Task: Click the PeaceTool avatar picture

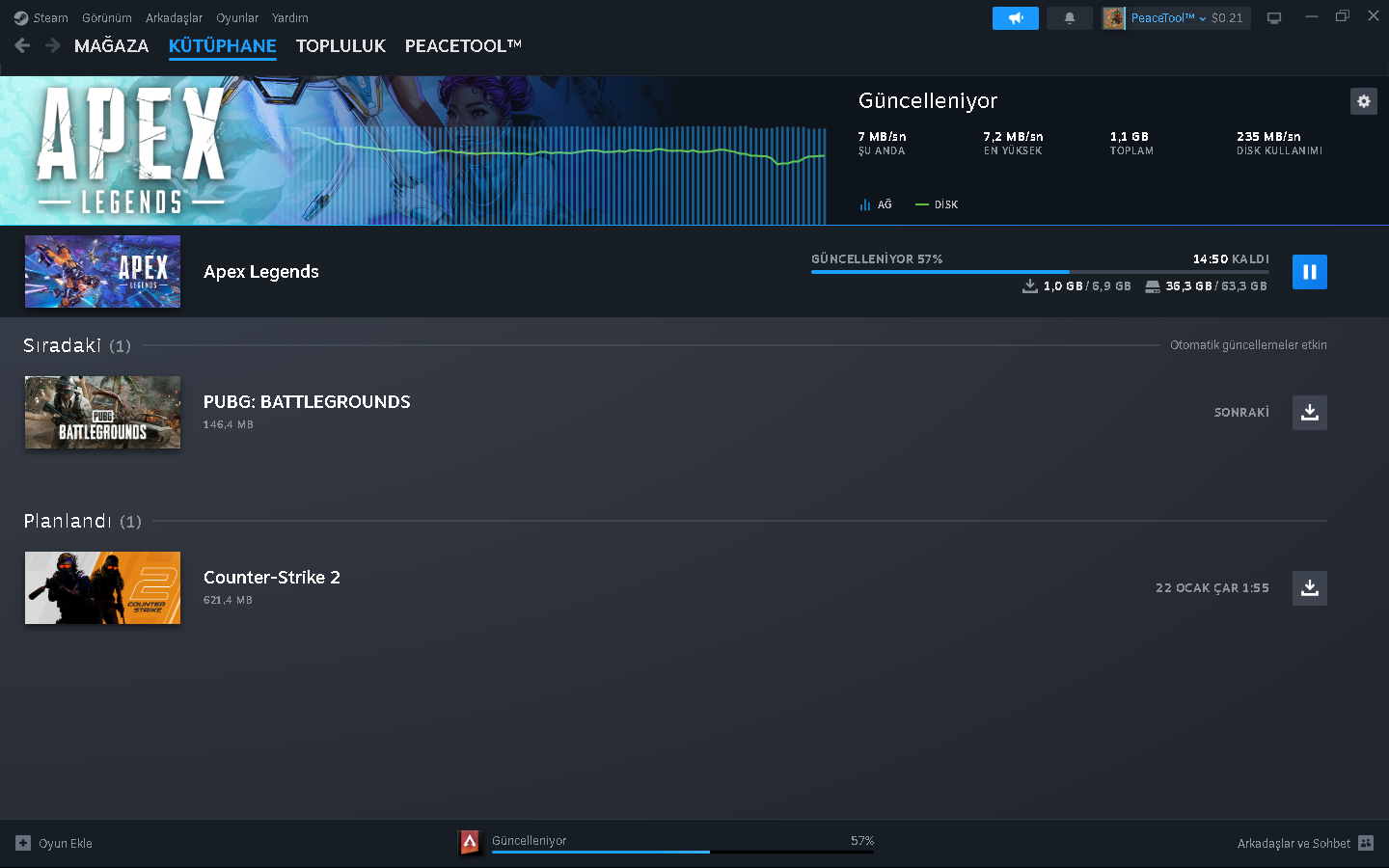Action: pyautogui.click(x=1114, y=18)
